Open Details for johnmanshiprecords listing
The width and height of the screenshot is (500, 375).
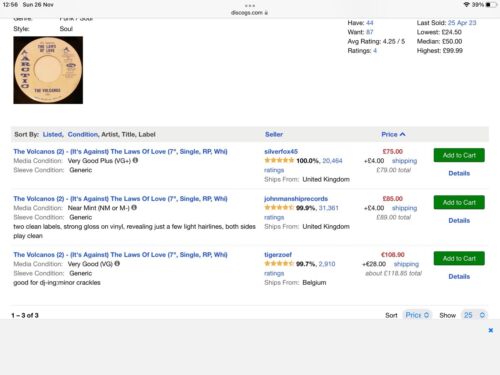459,220
